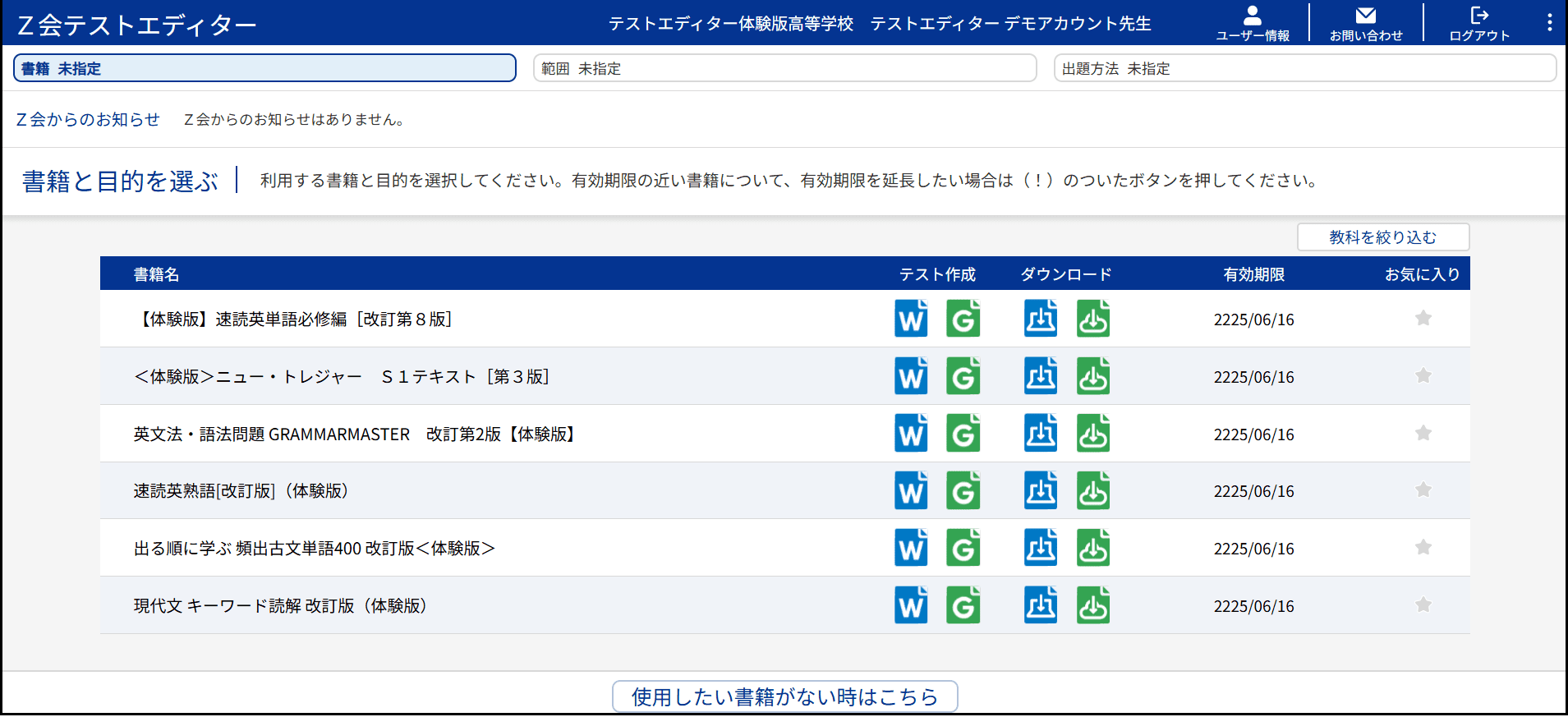Click 教科を絞り込む filter button

1383,237
